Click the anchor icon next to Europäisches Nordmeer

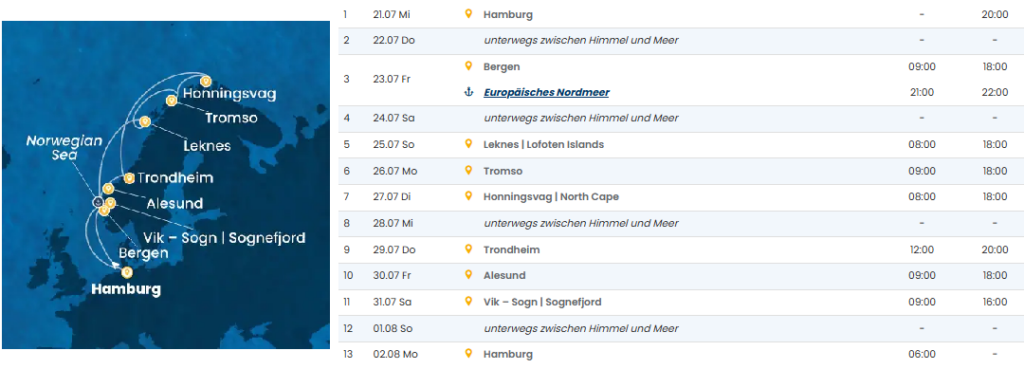pyautogui.click(x=468, y=92)
